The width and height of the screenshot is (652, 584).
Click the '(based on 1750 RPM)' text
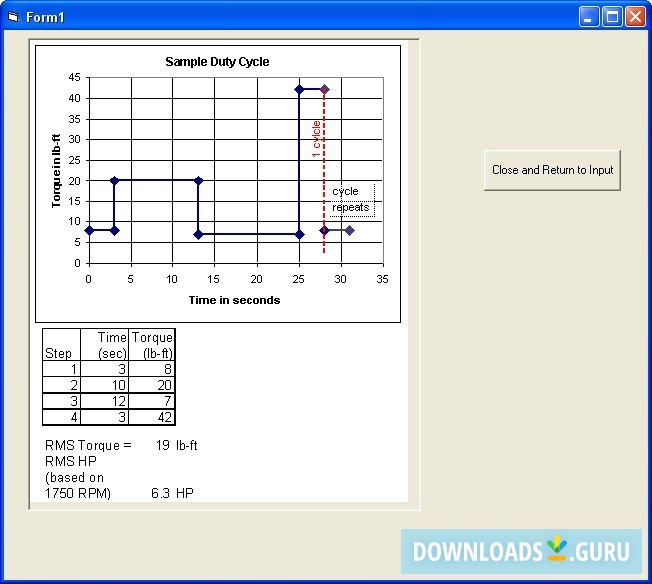click(x=78, y=485)
